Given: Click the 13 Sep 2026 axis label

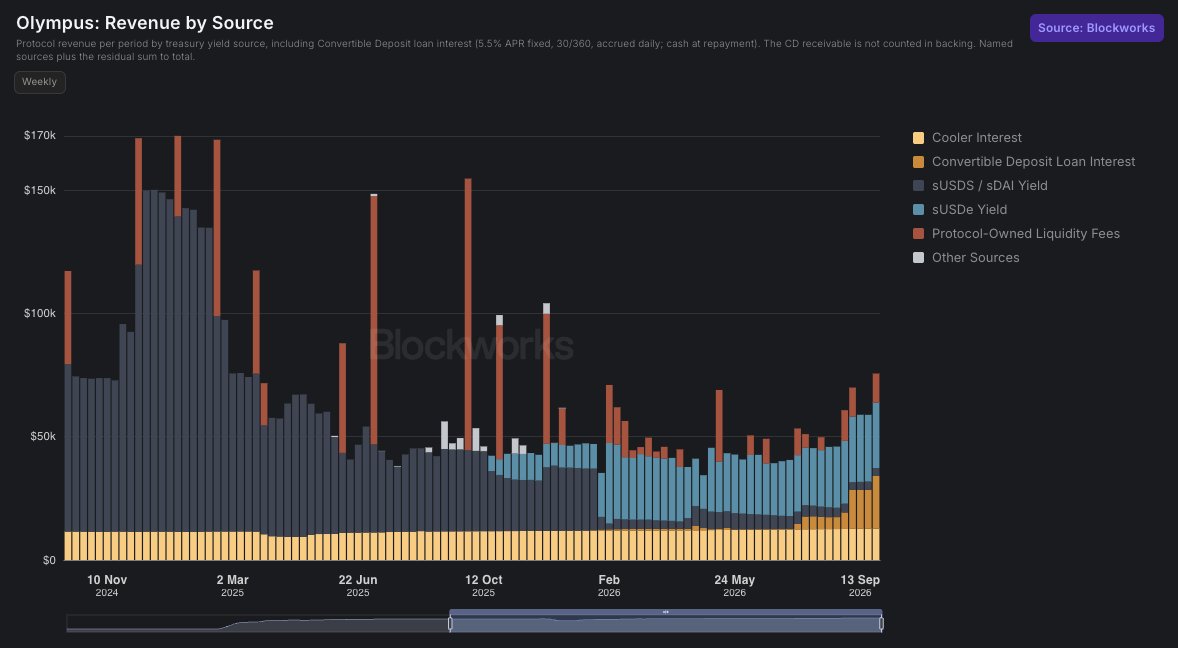Looking at the screenshot, I should point(859,586).
